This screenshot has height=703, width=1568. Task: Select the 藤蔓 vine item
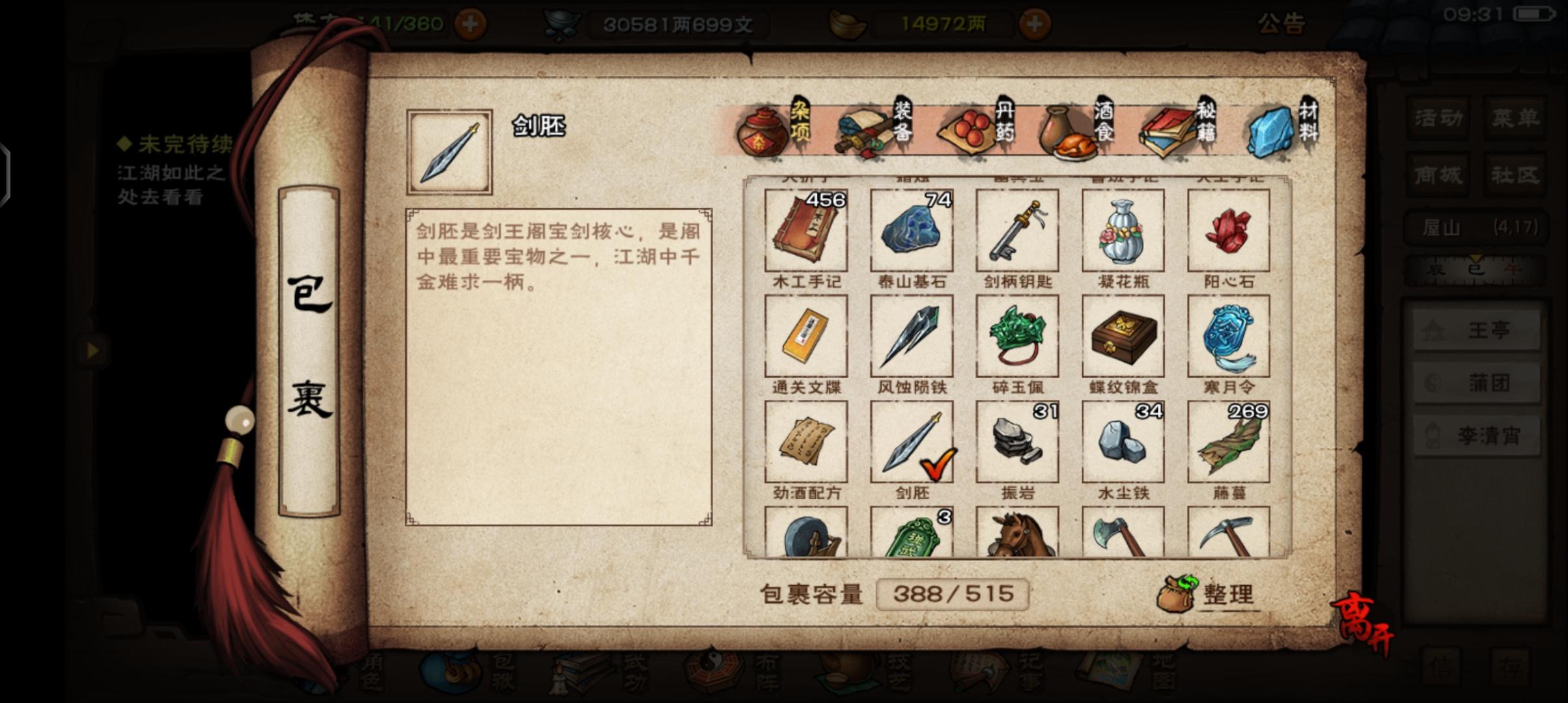point(1229,442)
